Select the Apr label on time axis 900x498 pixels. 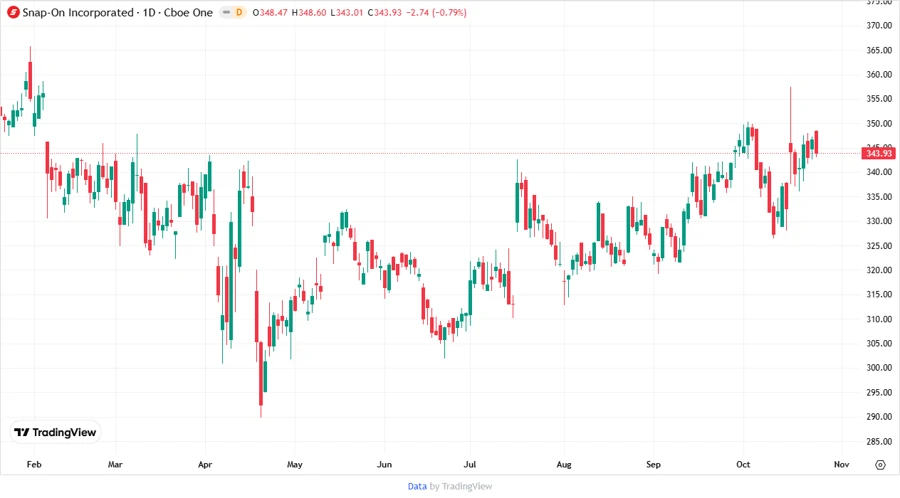[x=205, y=464]
